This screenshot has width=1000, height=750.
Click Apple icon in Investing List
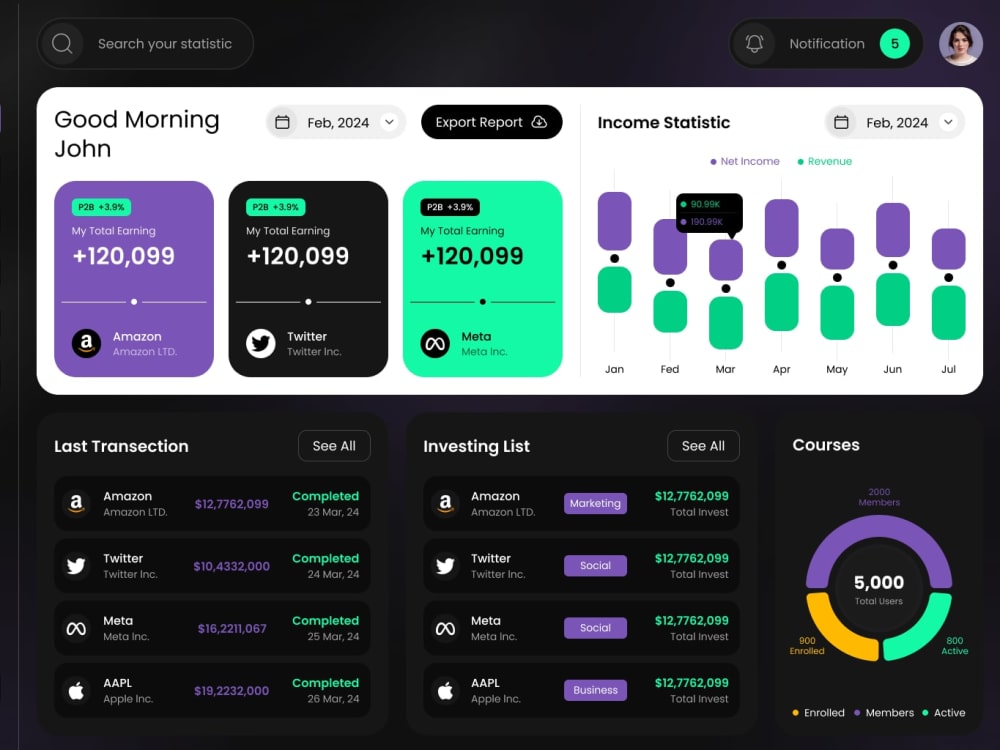445,690
